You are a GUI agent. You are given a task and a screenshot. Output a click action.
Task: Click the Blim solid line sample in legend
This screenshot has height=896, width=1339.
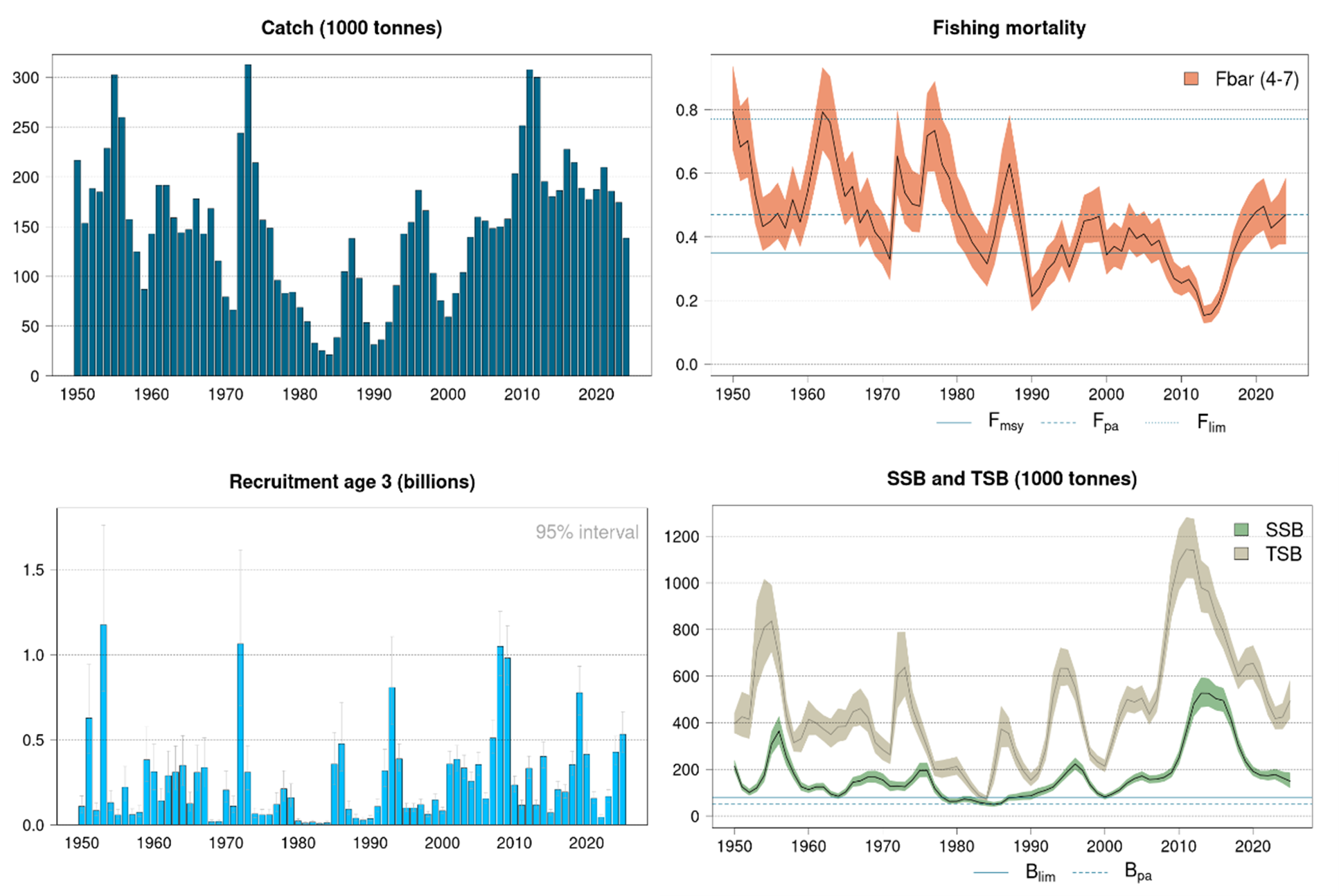click(991, 872)
